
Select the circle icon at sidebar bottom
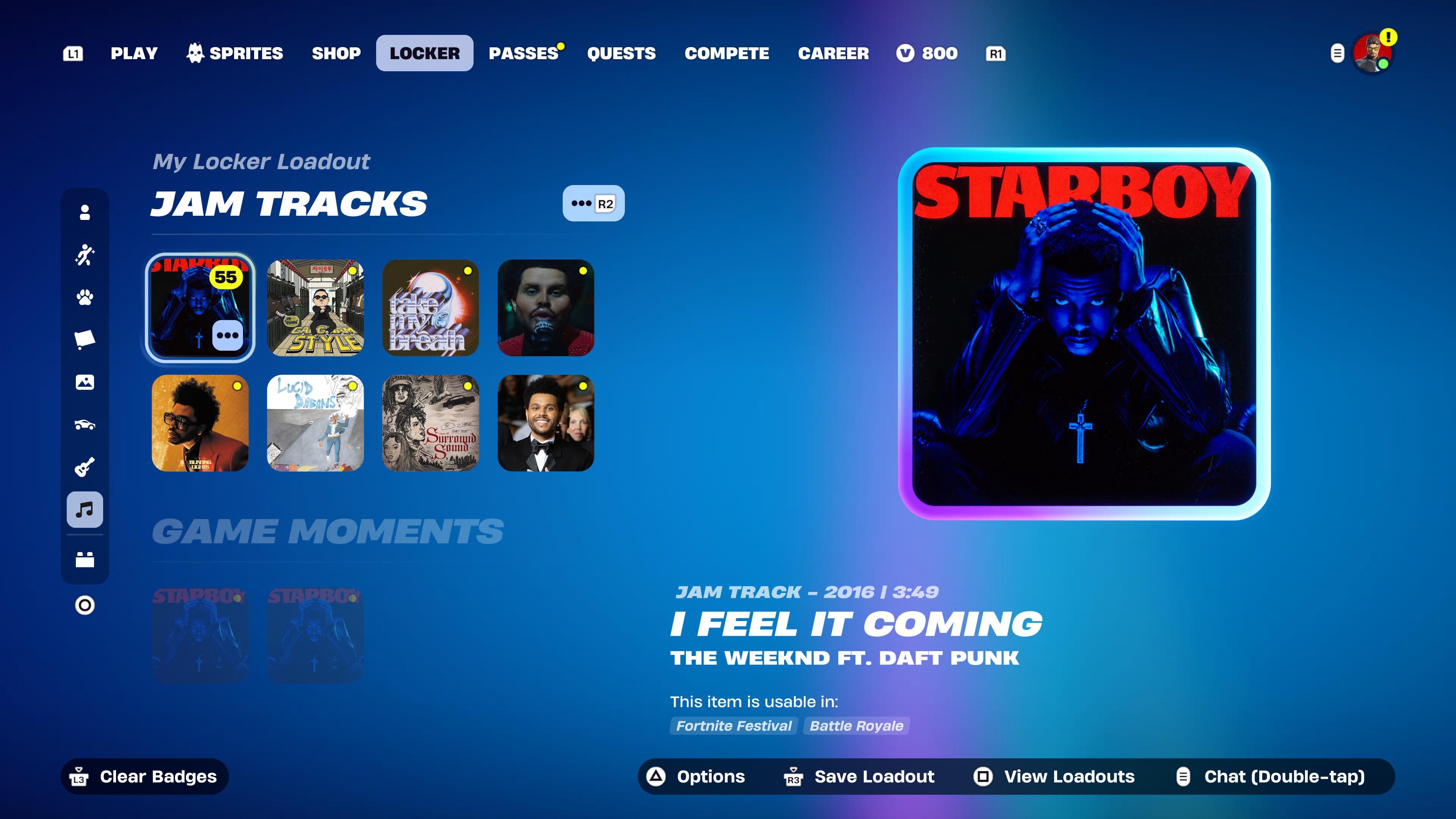(x=85, y=606)
